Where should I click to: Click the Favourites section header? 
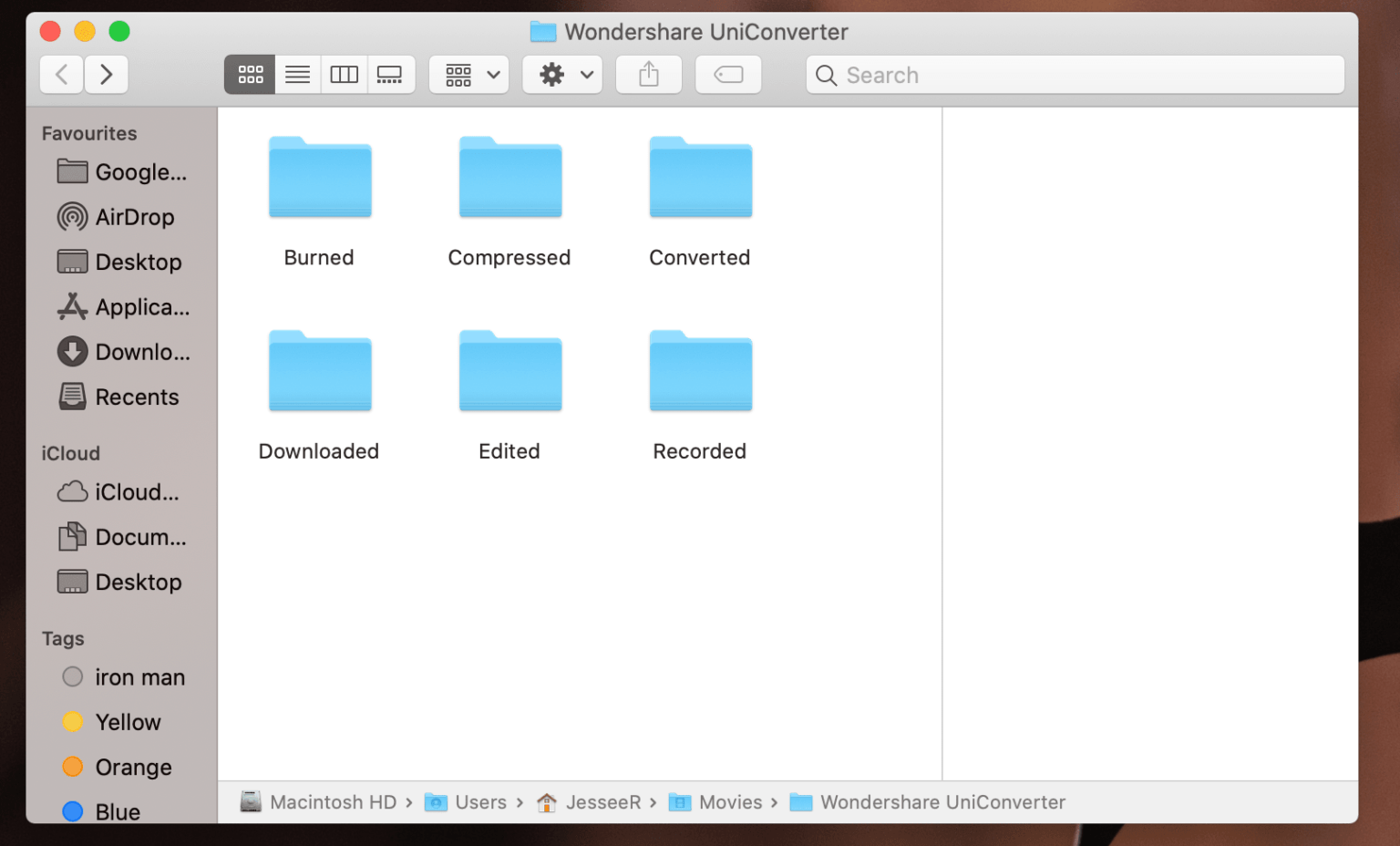pos(89,133)
